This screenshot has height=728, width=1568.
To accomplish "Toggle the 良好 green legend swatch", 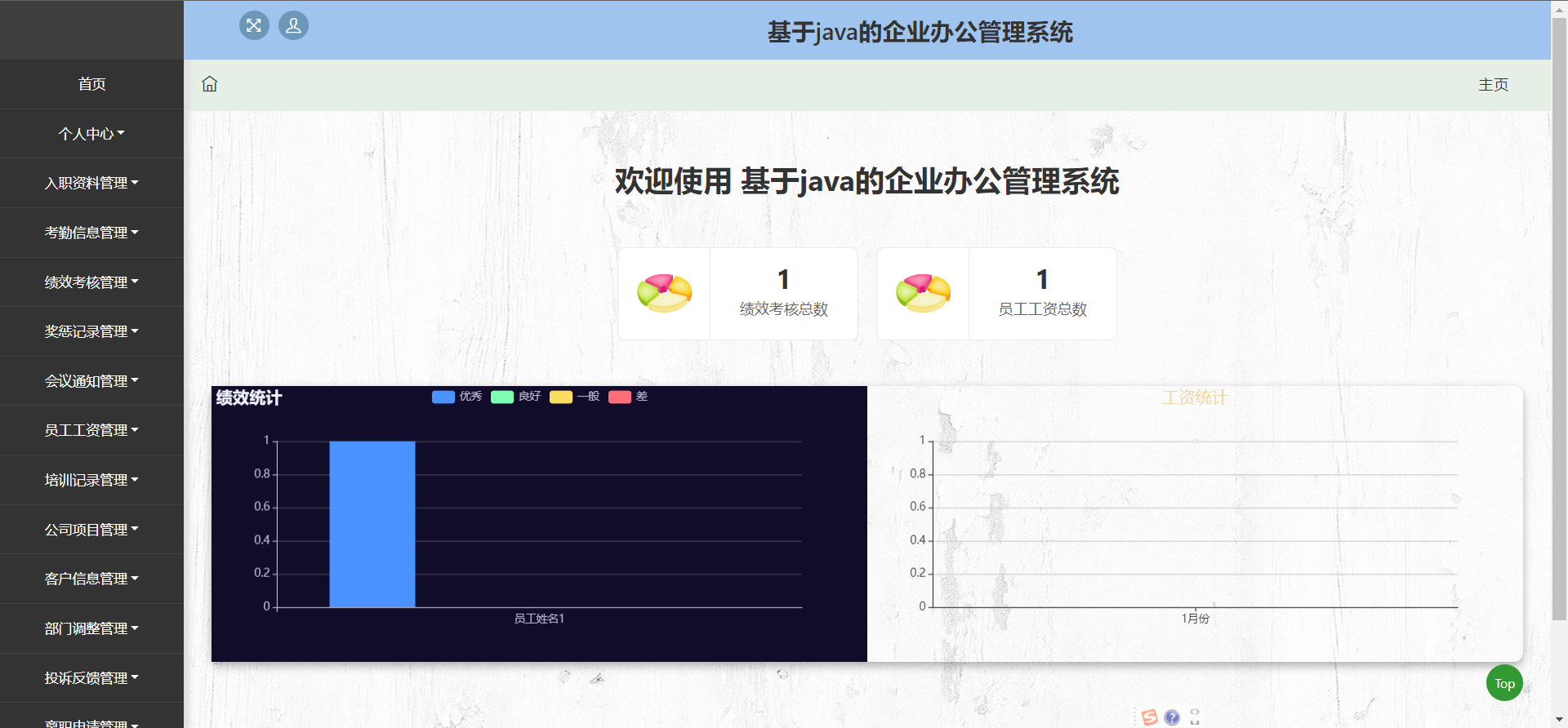I will pyautogui.click(x=502, y=397).
